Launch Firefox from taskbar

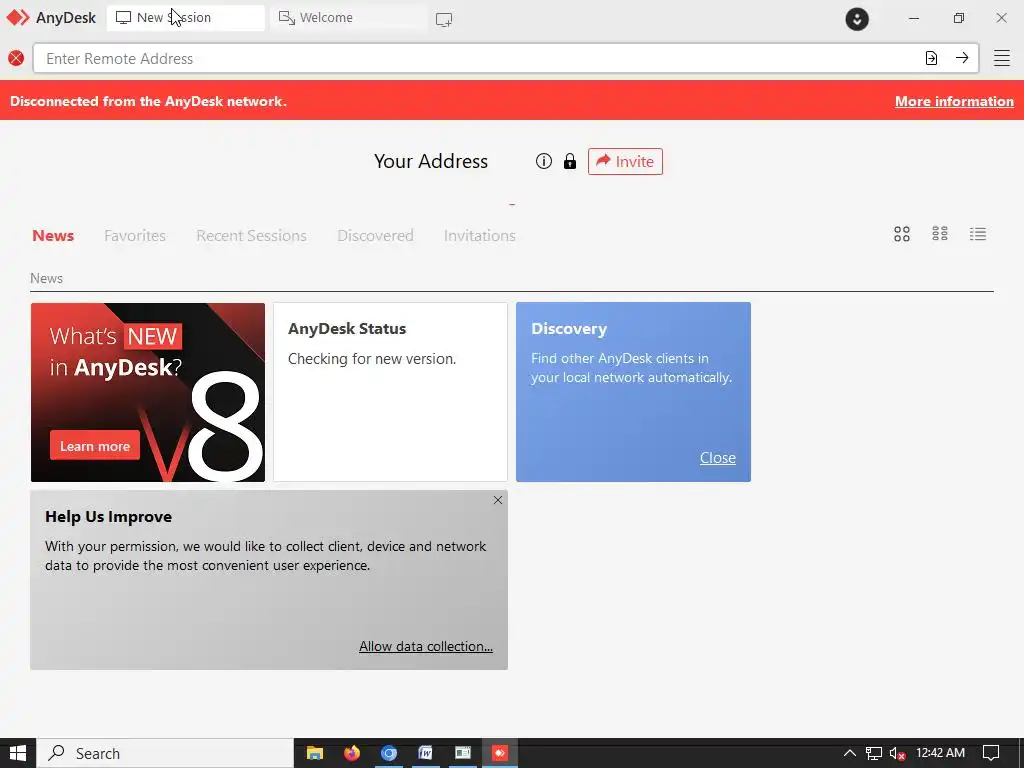tap(352, 753)
